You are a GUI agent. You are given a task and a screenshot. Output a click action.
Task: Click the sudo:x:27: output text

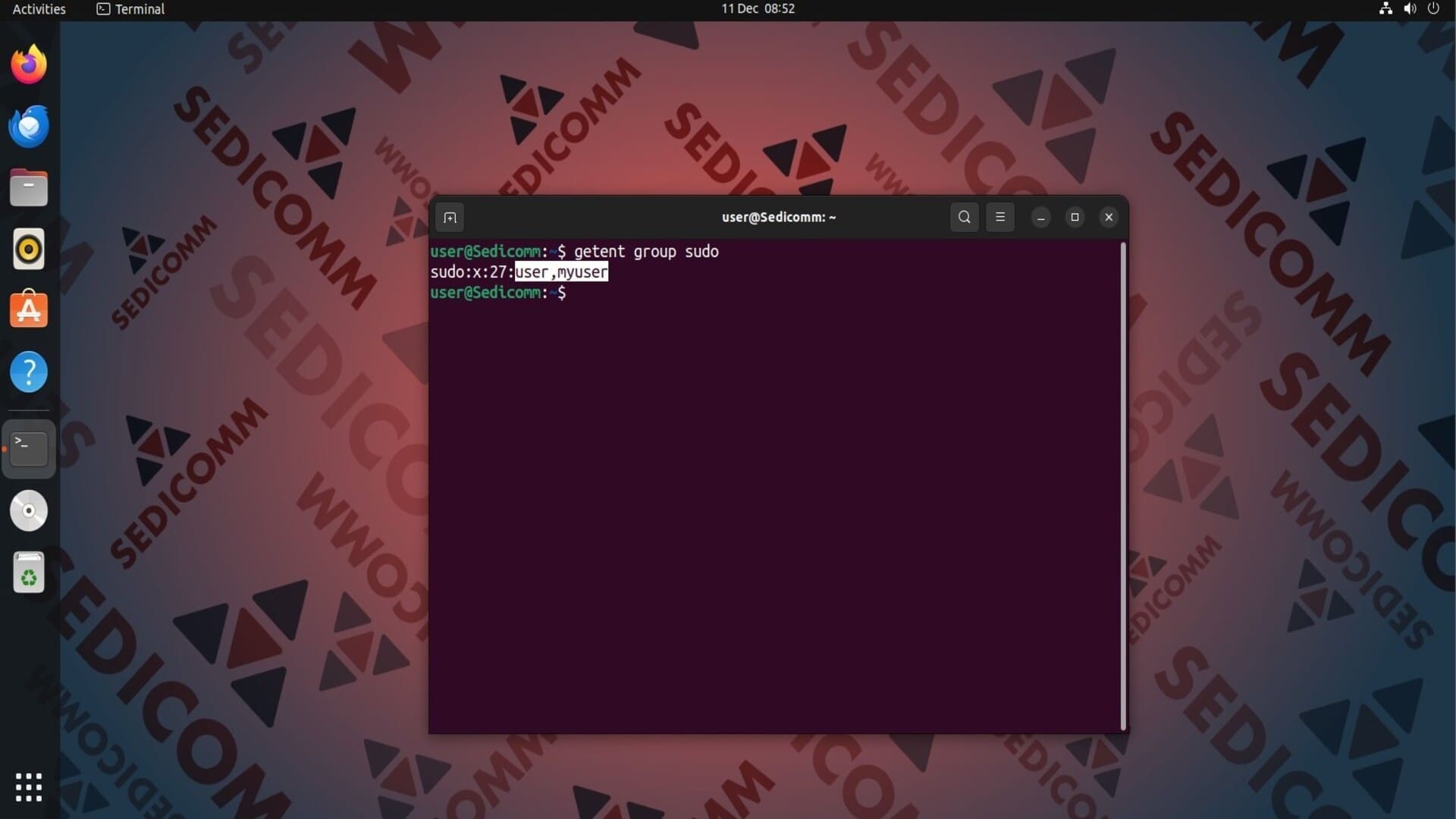coord(472,272)
